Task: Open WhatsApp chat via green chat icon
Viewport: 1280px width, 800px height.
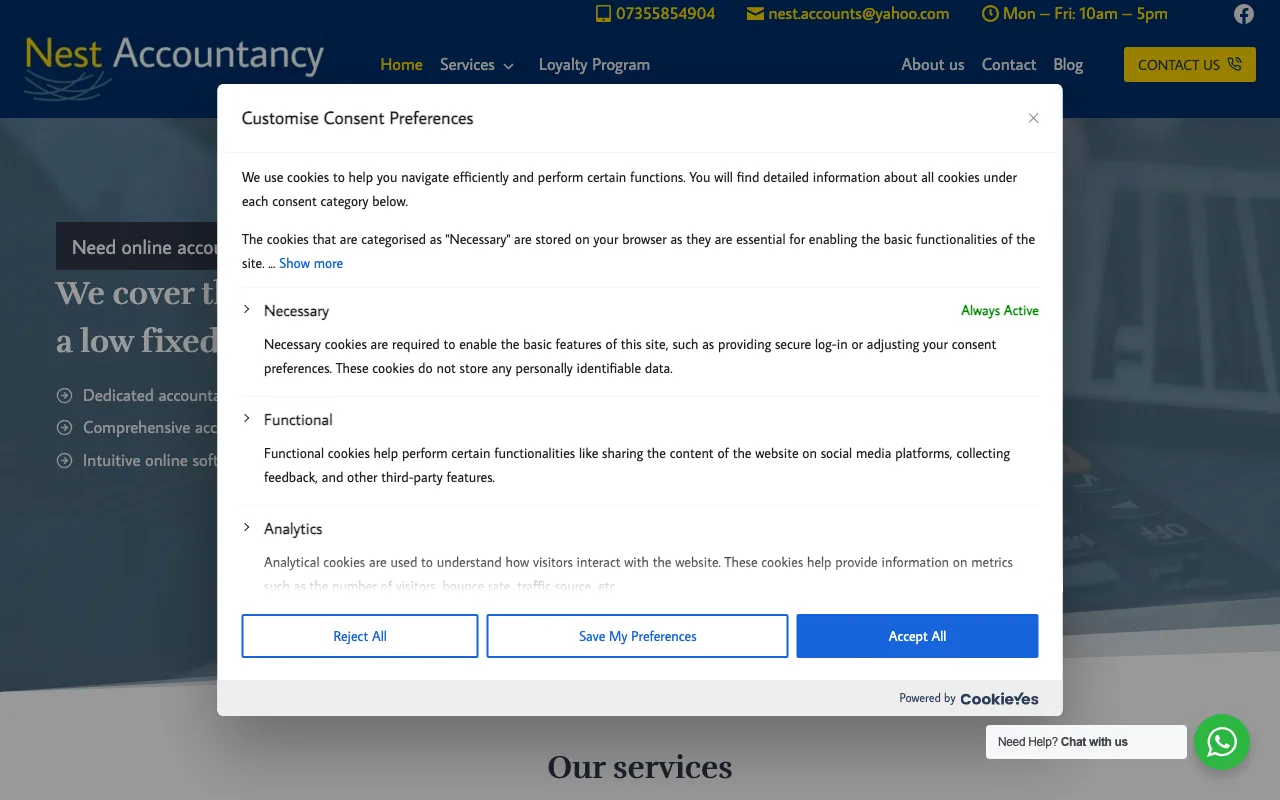Action: click(1222, 742)
